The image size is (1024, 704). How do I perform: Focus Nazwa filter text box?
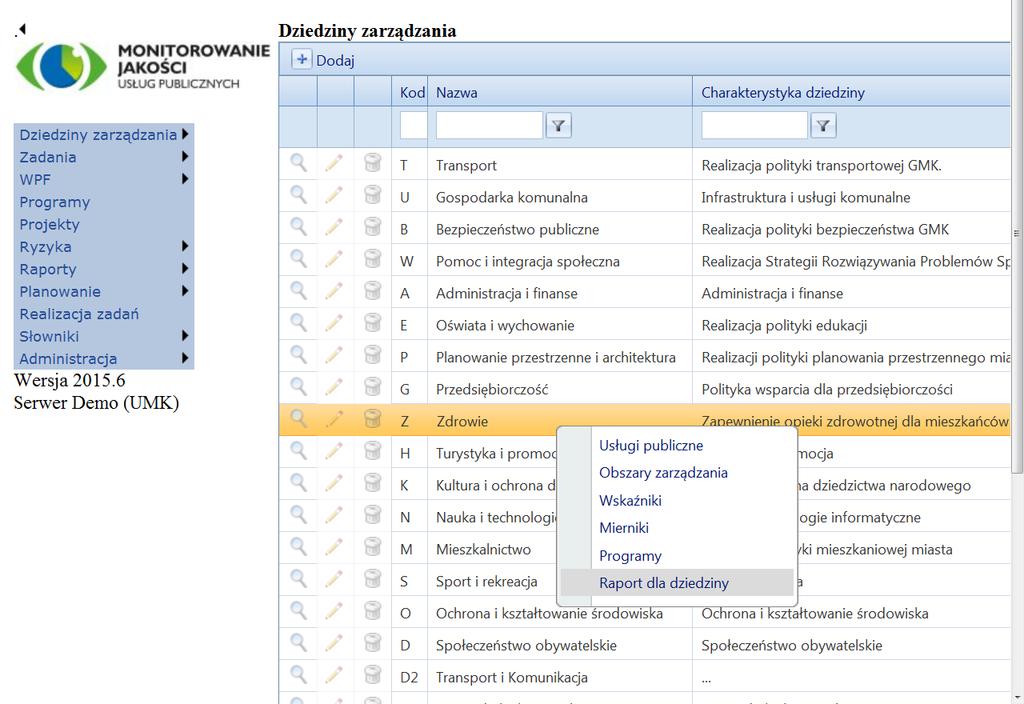click(x=489, y=125)
